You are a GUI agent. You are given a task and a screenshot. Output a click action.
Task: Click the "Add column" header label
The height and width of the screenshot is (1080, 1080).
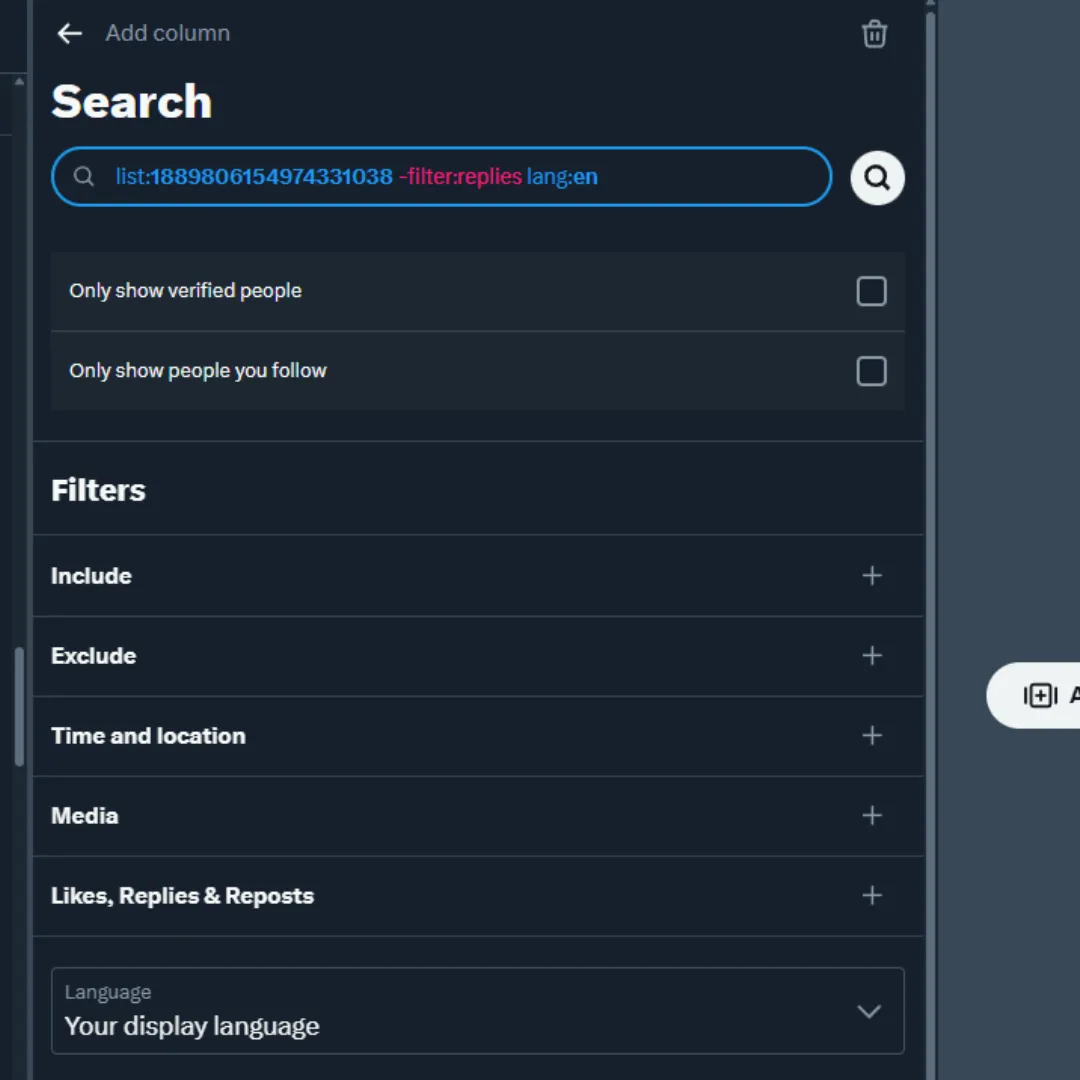(167, 33)
